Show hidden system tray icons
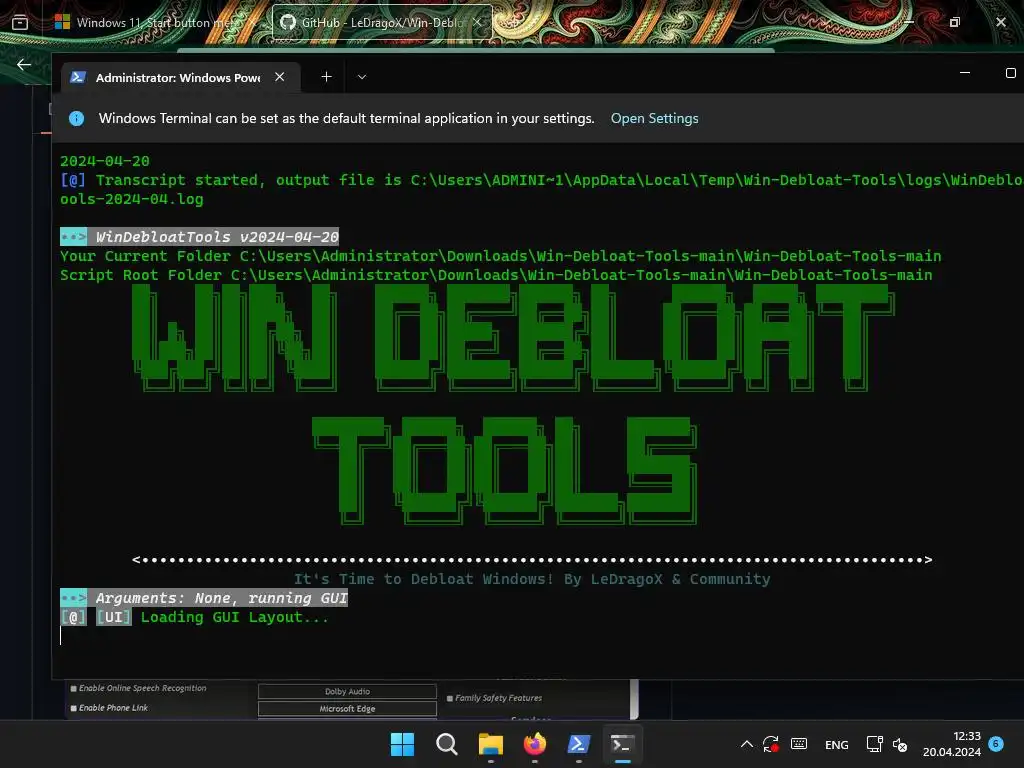Screen dimensions: 1024x768 (747, 744)
